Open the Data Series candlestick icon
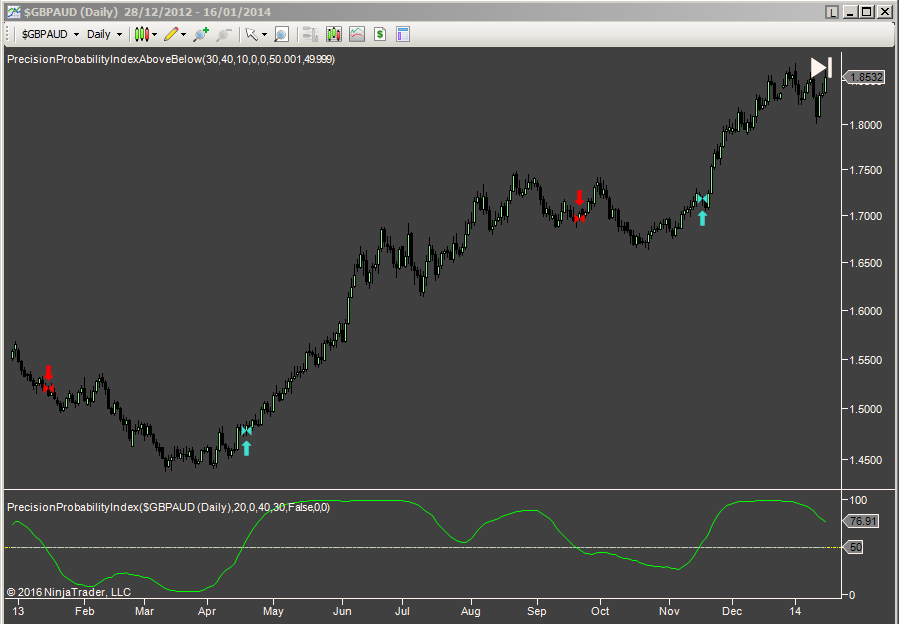The height and width of the screenshot is (624, 899). click(334, 34)
